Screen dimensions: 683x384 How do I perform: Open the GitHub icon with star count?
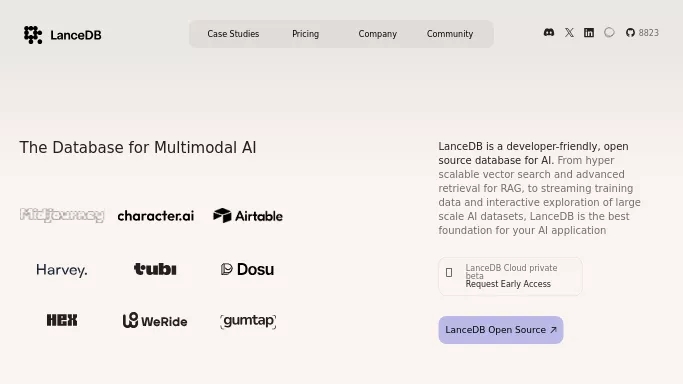pos(642,33)
